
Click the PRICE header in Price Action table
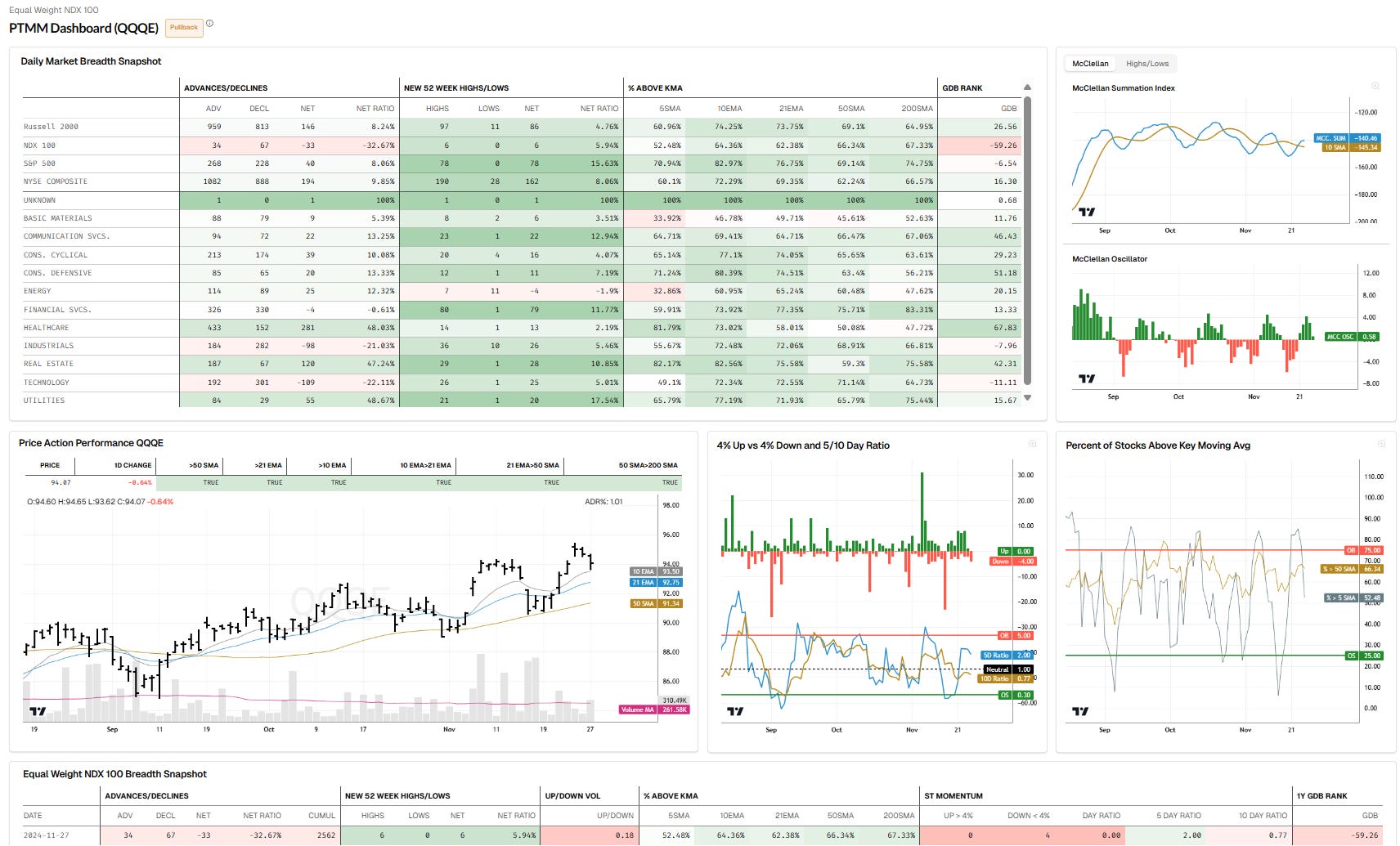coord(50,465)
